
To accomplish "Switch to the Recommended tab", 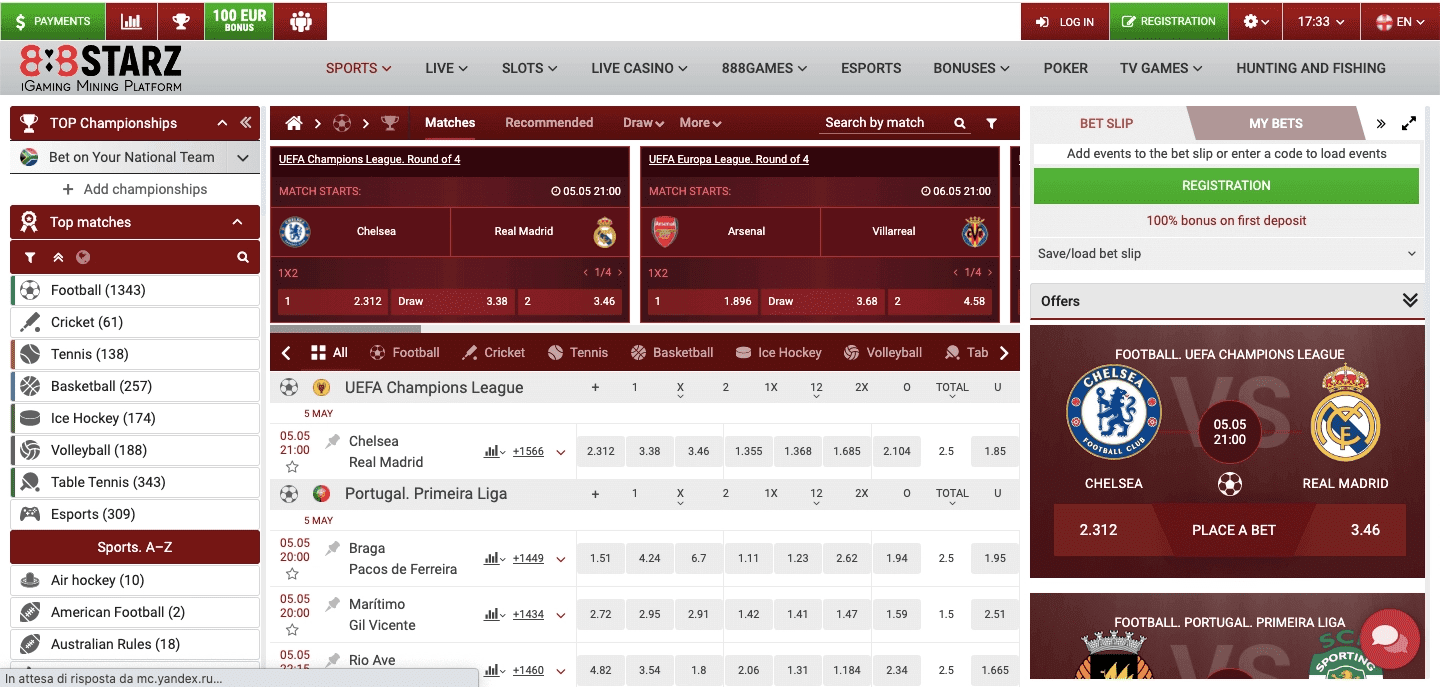I will point(549,123).
